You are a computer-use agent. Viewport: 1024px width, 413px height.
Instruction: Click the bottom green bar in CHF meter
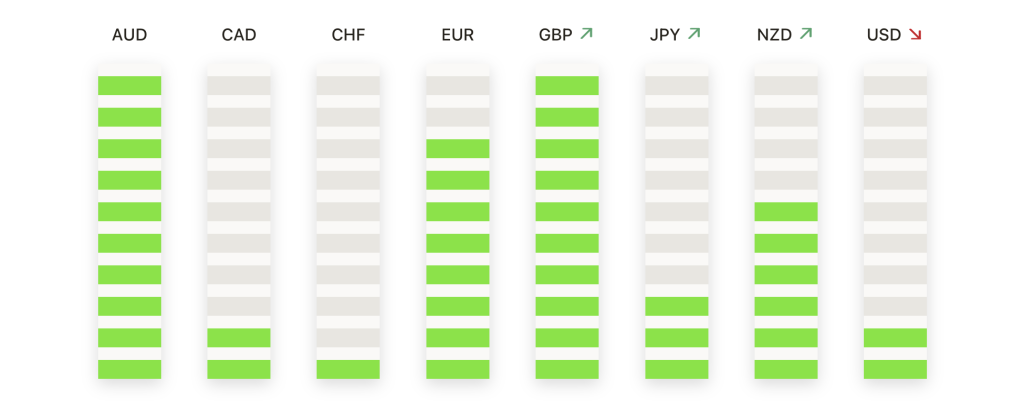click(348, 369)
